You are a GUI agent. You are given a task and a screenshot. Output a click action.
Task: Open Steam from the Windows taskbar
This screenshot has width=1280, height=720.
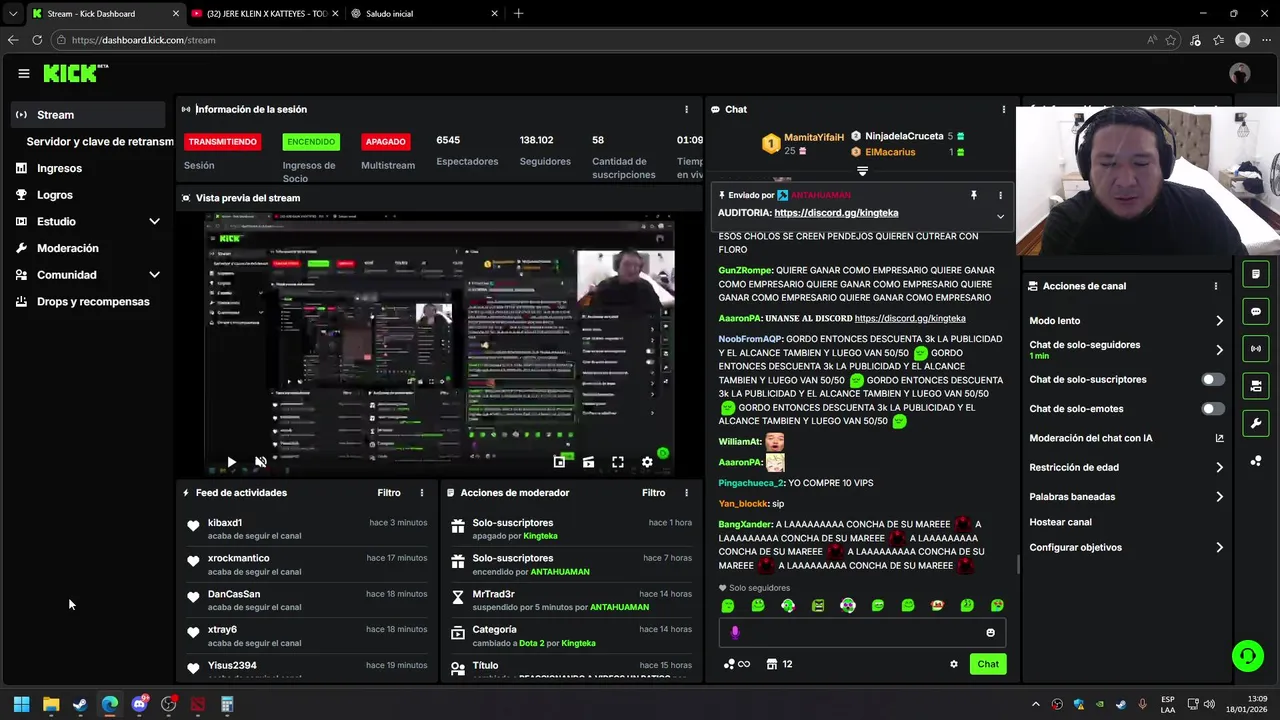tap(80, 704)
